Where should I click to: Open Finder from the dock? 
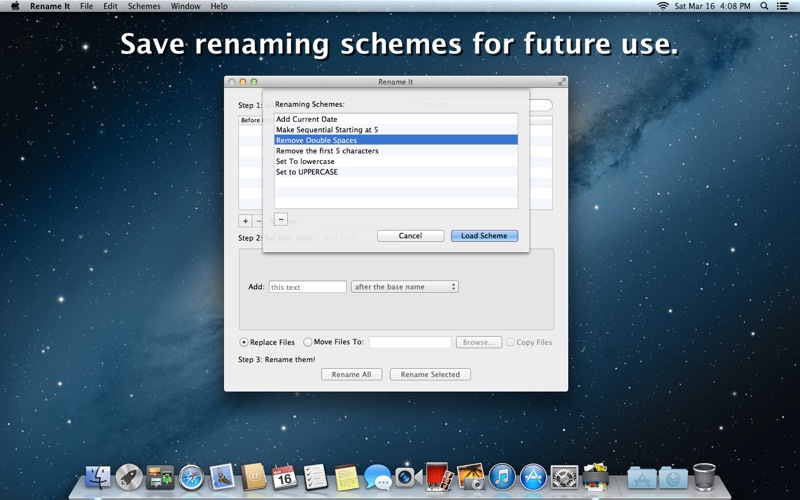pos(97,478)
